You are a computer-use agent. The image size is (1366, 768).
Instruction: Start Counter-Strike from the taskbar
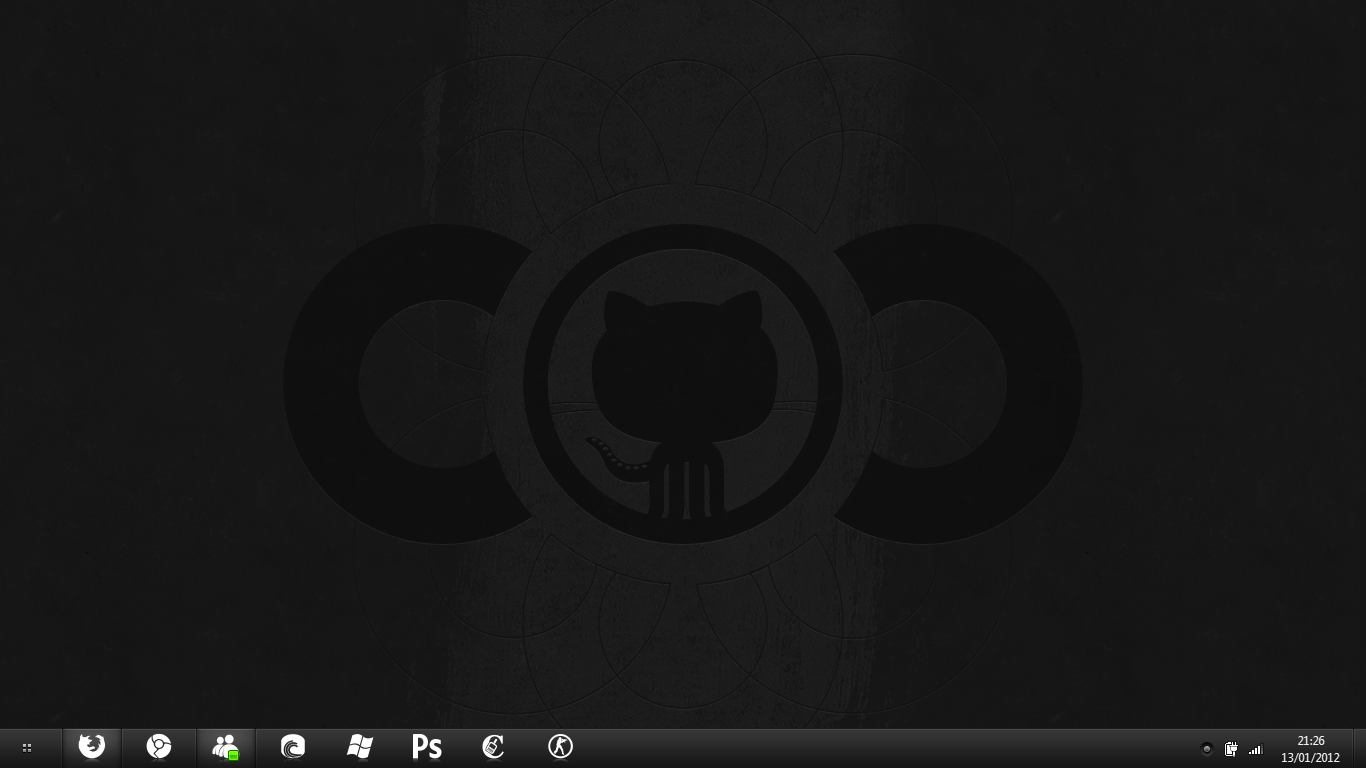coord(560,747)
